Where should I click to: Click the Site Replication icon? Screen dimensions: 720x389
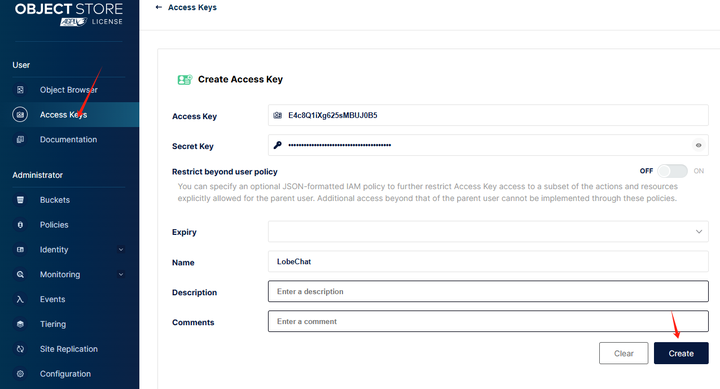coord(20,349)
